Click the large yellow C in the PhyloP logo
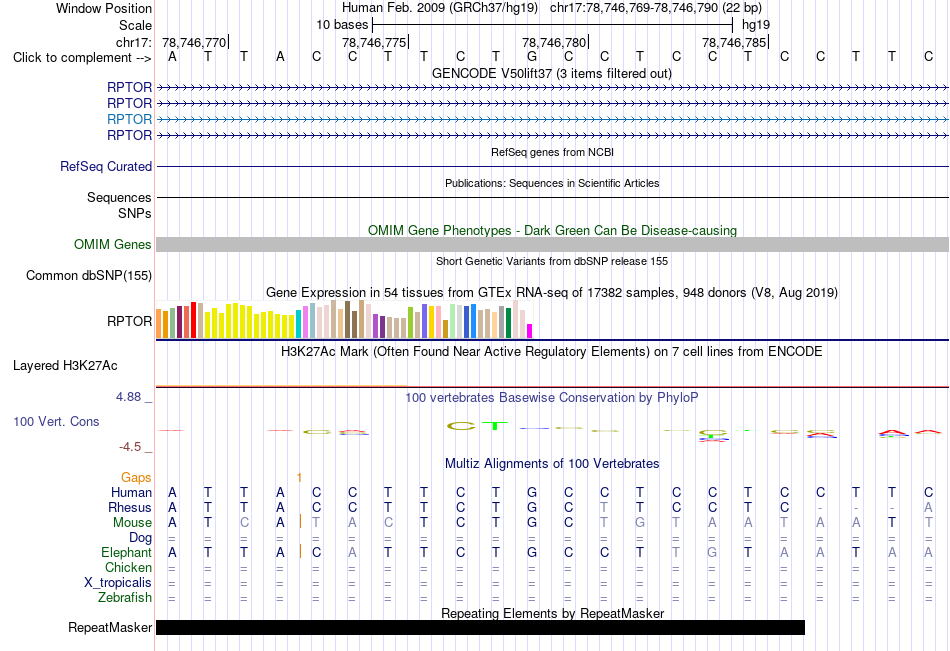 pos(461,426)
